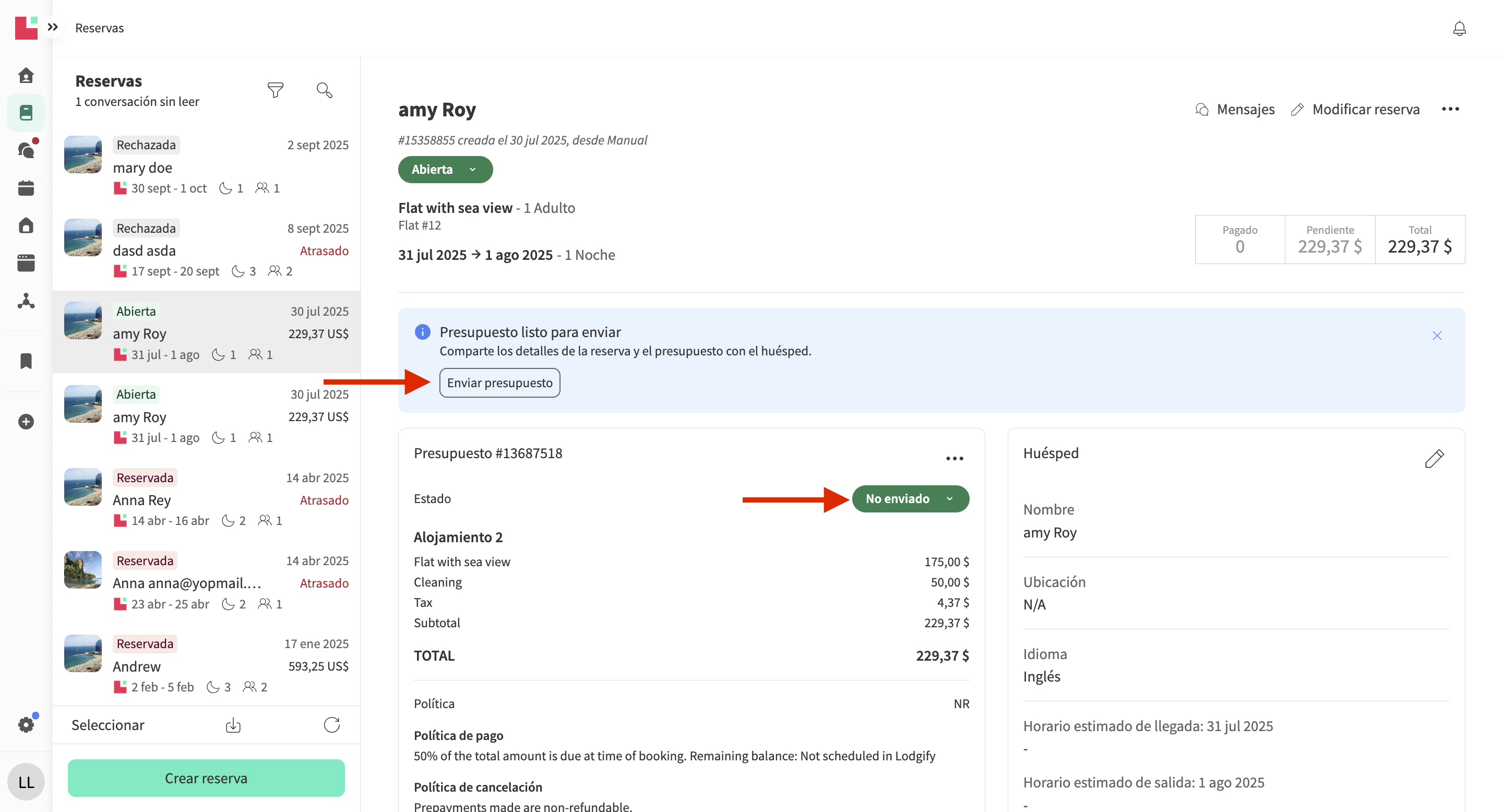Open the three-dot menu on Presupuesto card

point(955,459)
